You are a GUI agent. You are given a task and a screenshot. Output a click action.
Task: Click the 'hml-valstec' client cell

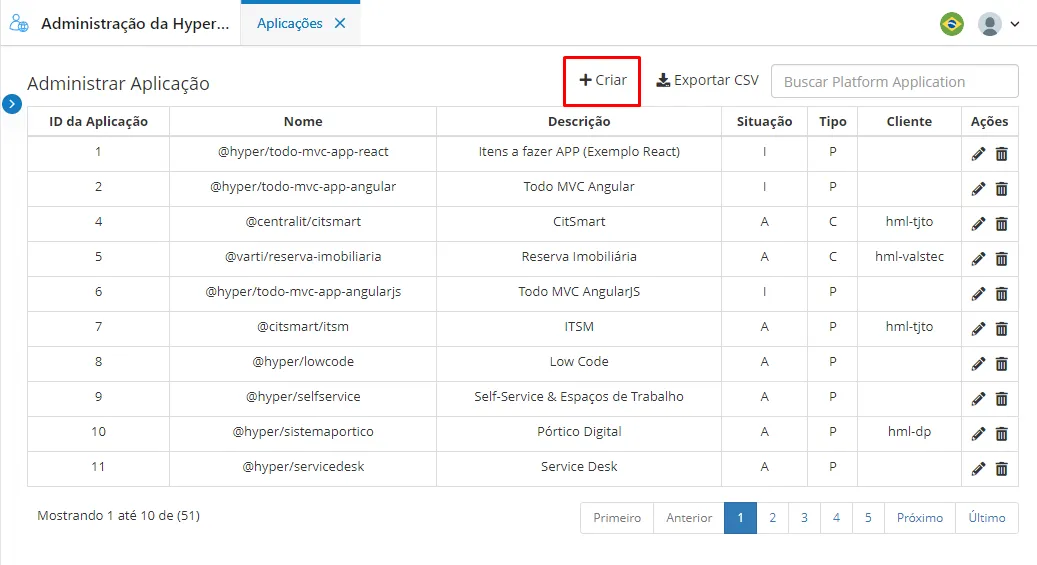click(909, 257)
